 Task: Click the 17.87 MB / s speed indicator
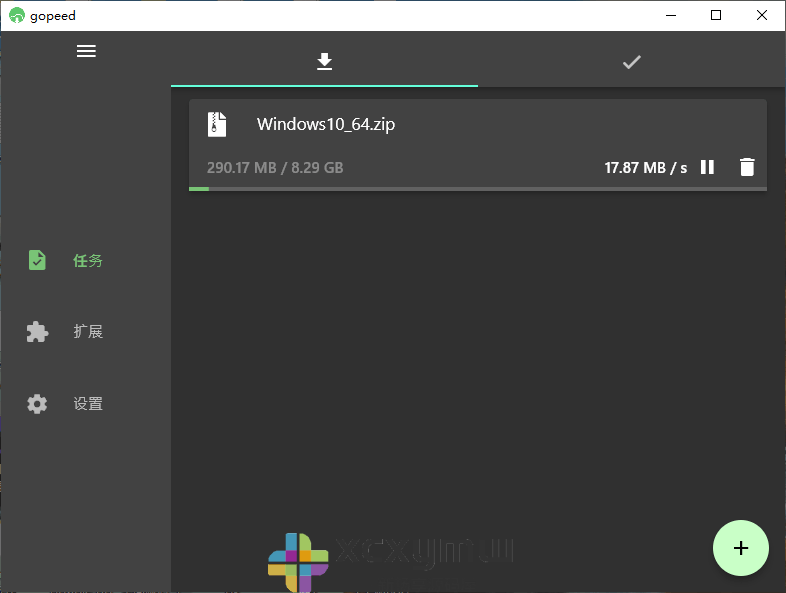645,168
